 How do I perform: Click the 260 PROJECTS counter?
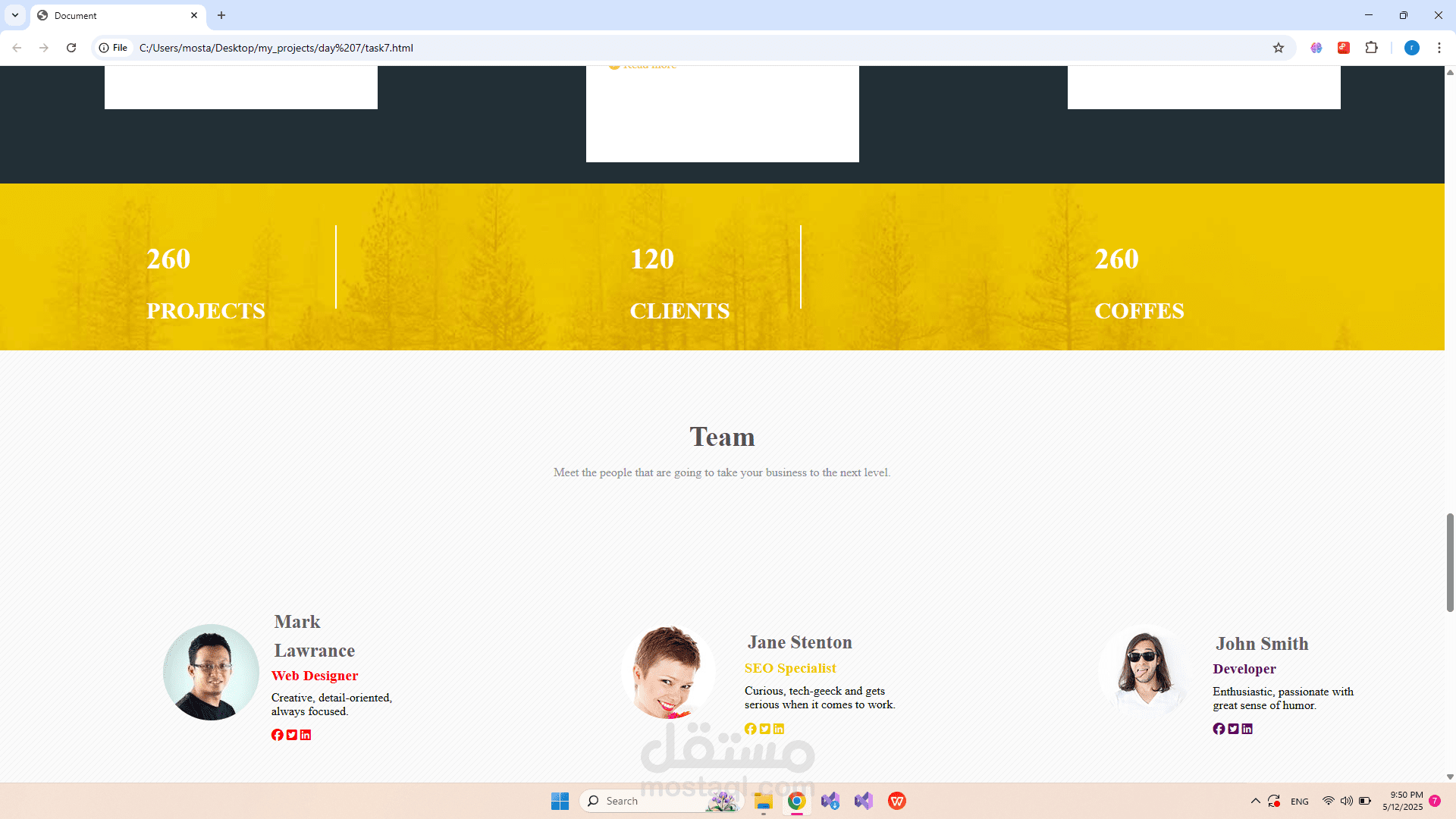(x=206, y=284)
